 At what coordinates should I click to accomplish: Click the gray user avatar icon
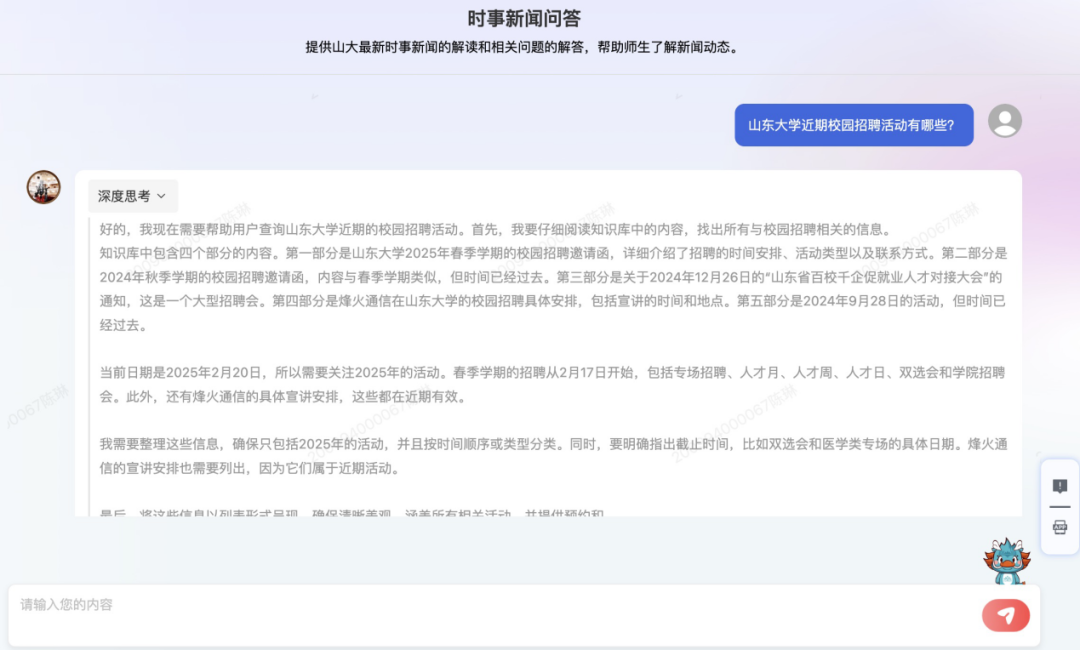1004,121
